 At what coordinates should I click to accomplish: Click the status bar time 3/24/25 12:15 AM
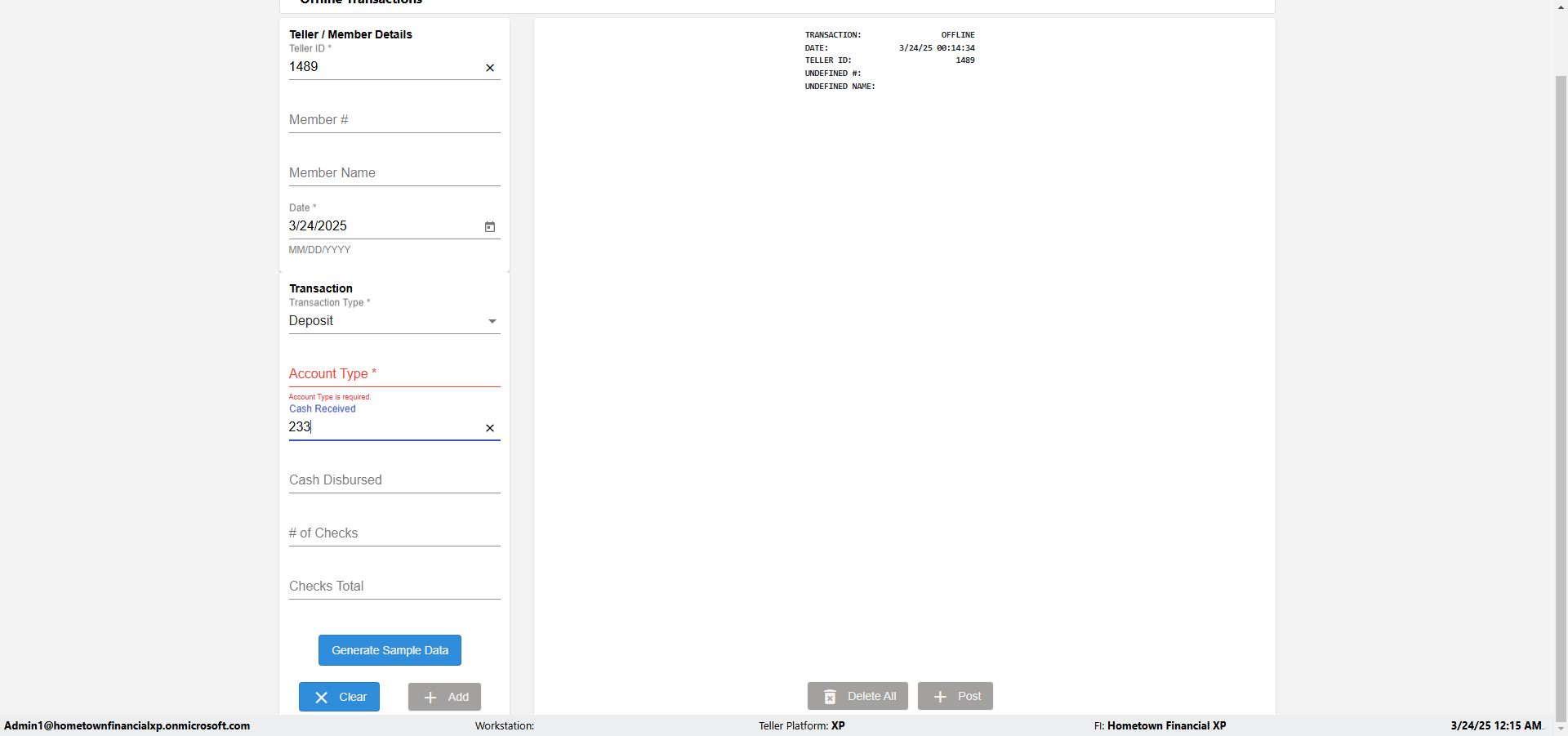tap(1496, 725)
